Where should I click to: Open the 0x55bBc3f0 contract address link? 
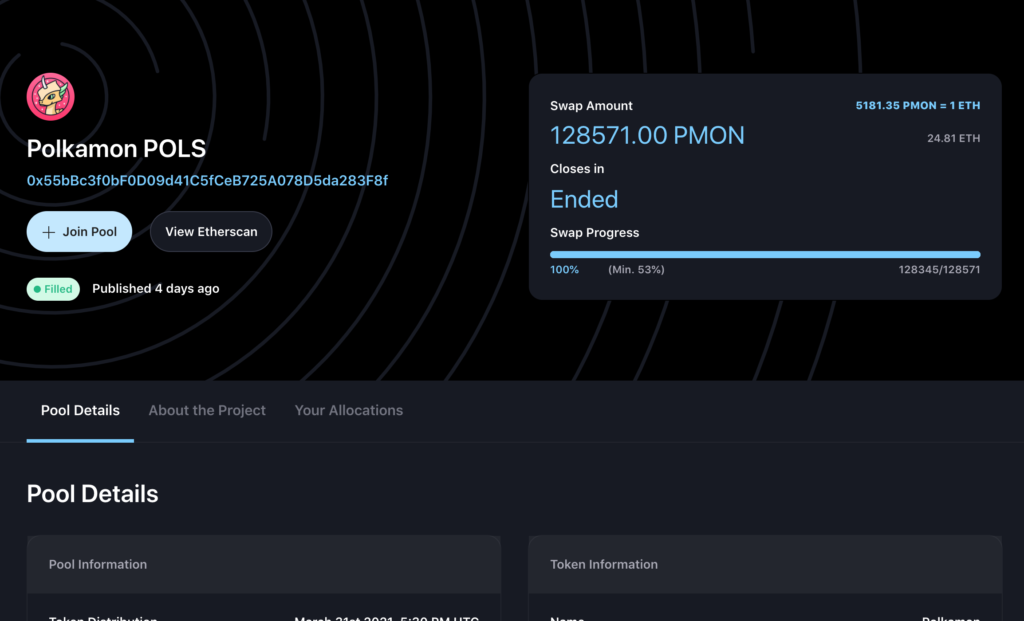click(207, 180)
